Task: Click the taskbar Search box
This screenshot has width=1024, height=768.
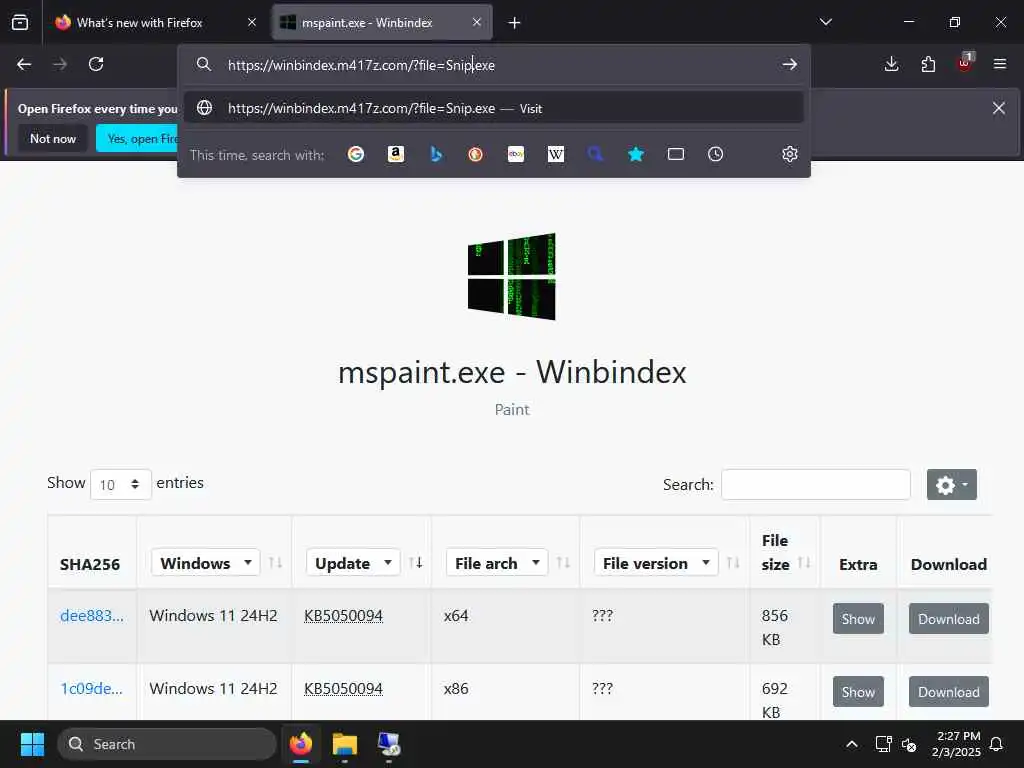Action: click(x=167, y=744)
